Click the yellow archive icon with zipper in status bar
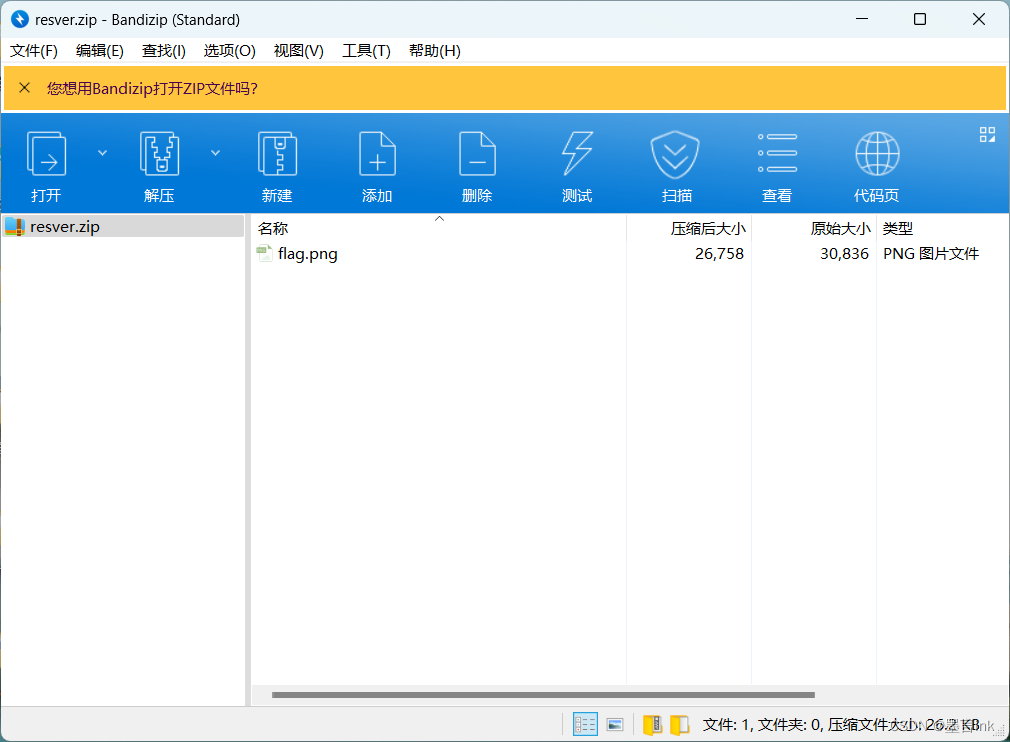 click(x=652, y=725)
